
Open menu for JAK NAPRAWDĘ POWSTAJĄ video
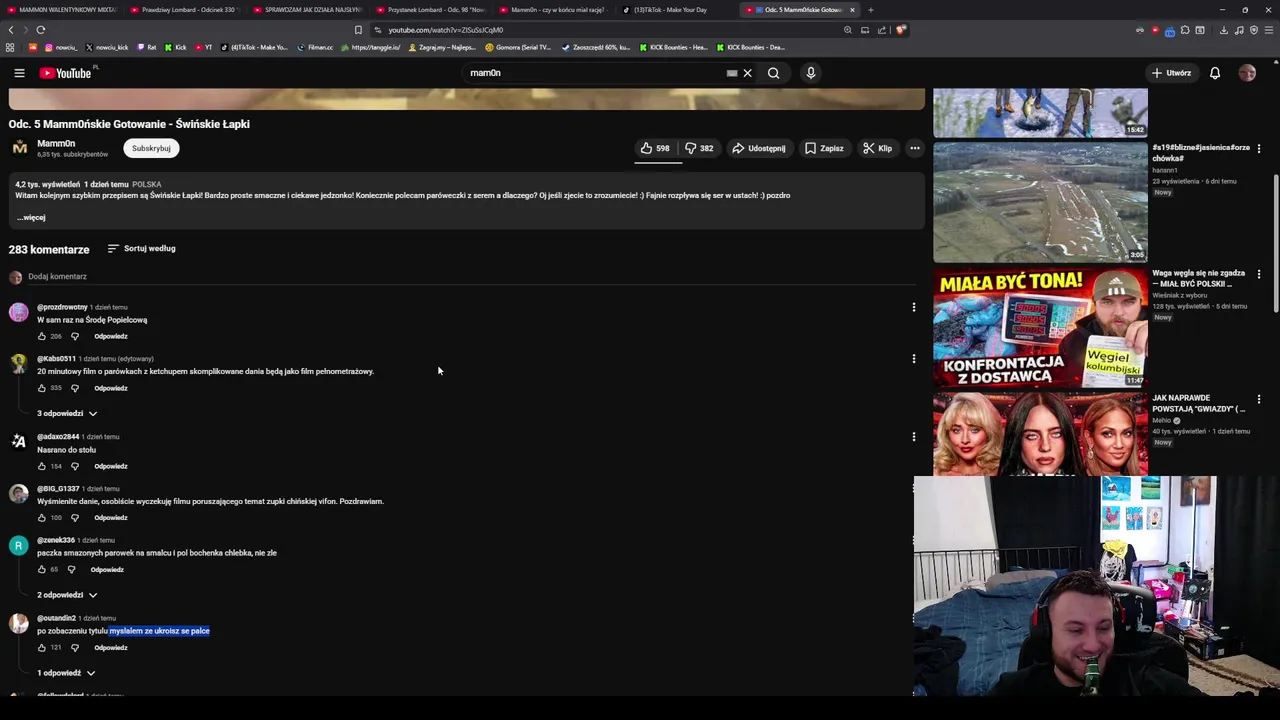[1259, 399]
